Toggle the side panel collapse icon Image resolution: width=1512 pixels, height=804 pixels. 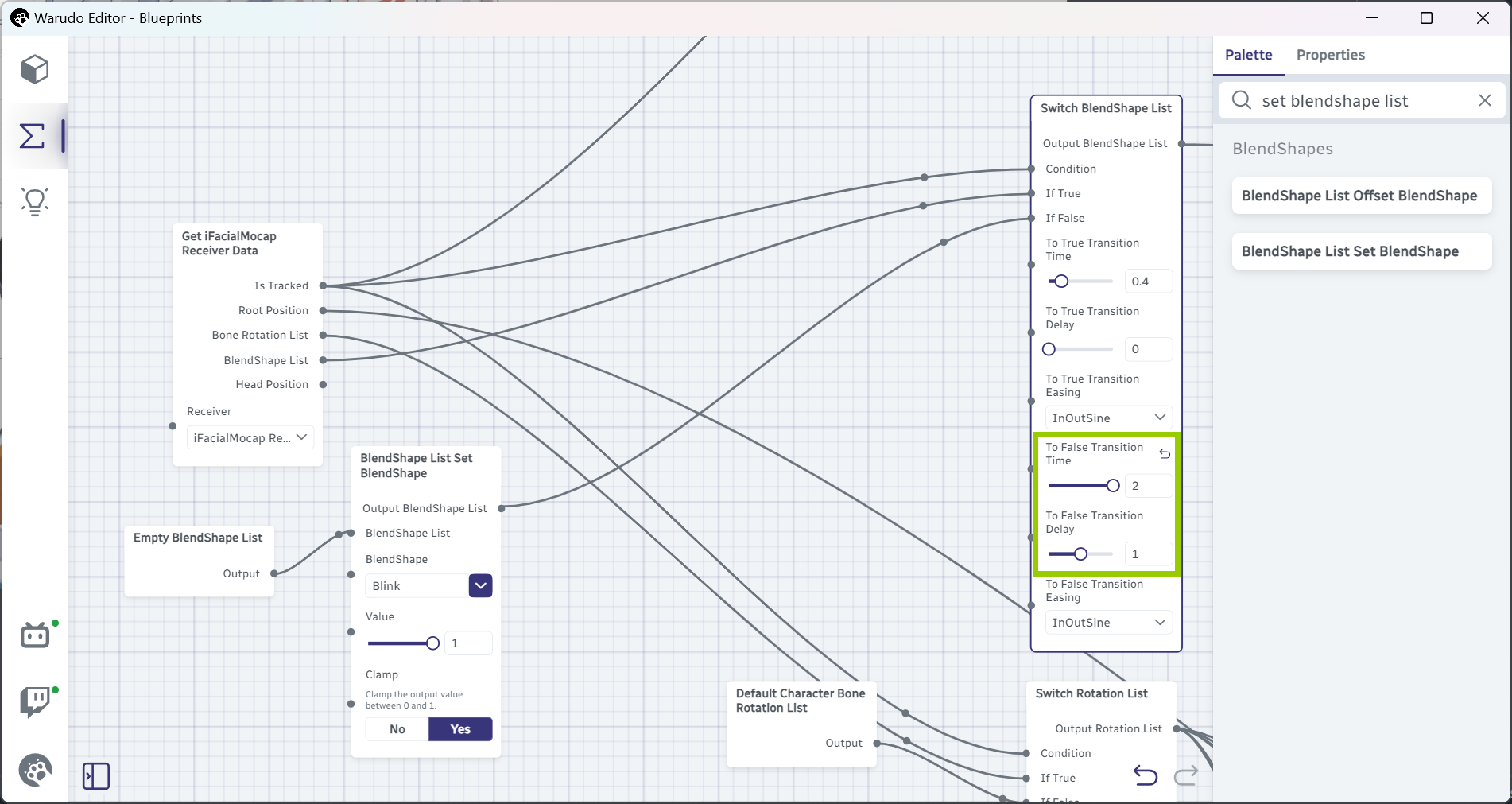pos(96,775)
